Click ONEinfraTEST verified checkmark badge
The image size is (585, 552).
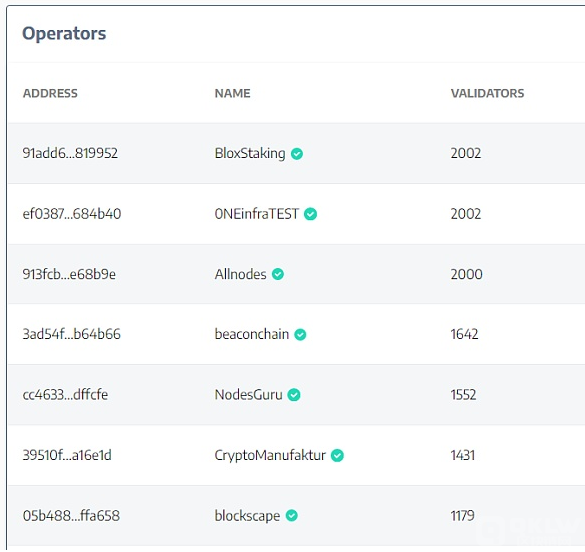310,214
